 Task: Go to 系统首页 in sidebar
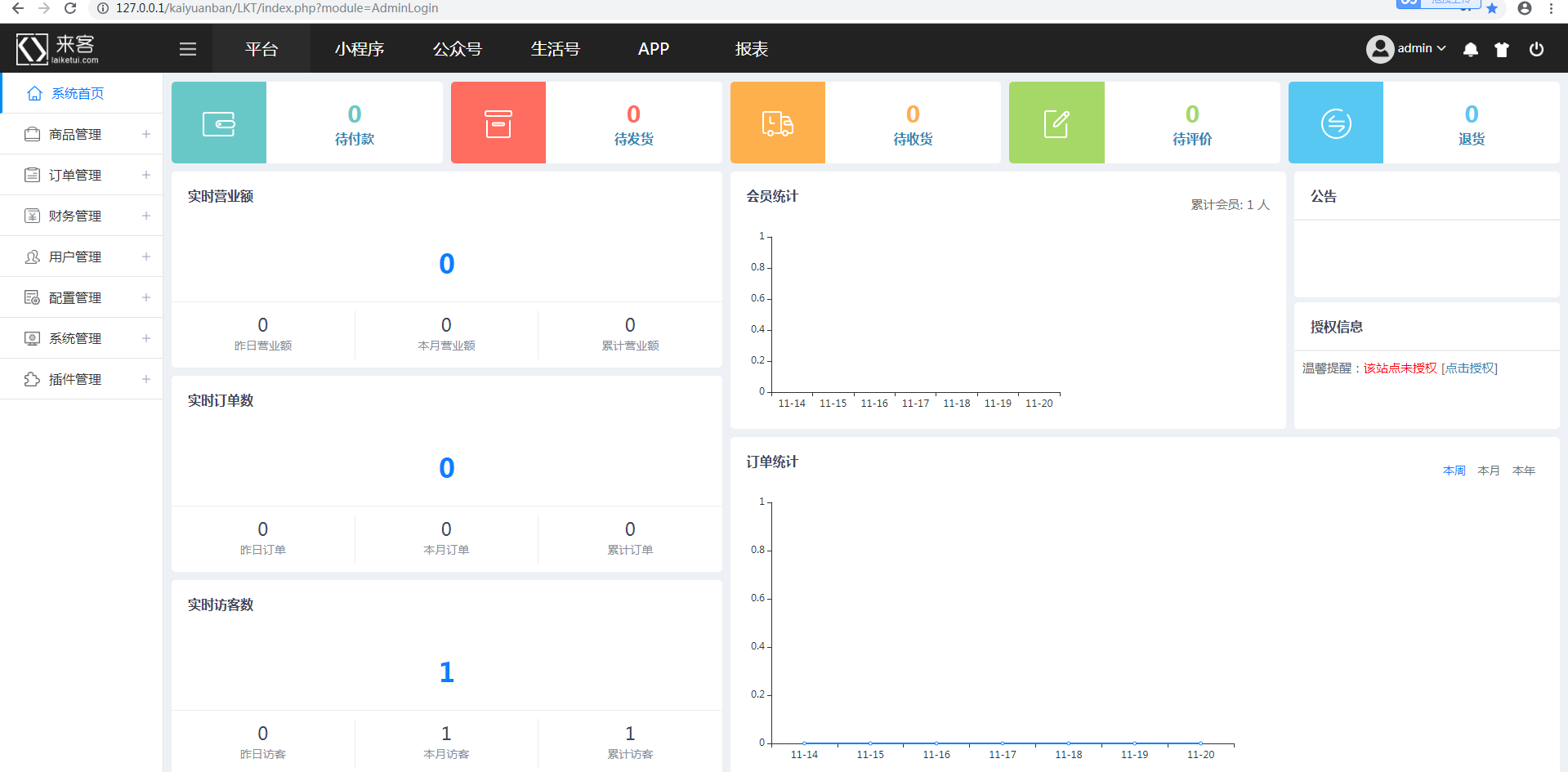[78, 93]
